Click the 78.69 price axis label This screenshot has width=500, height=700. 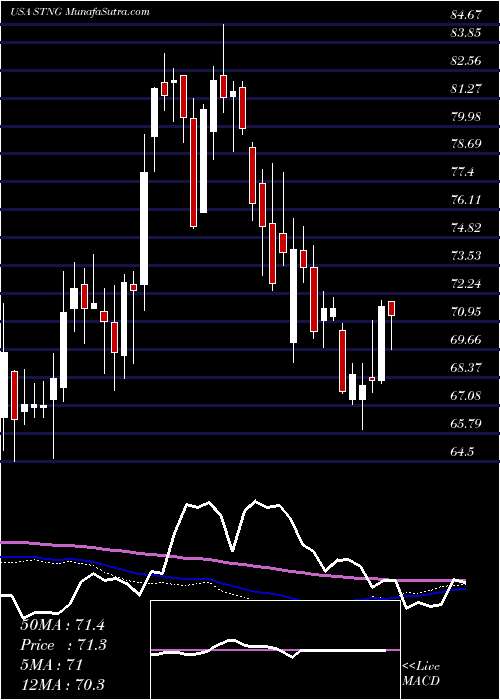coord(467,144)
